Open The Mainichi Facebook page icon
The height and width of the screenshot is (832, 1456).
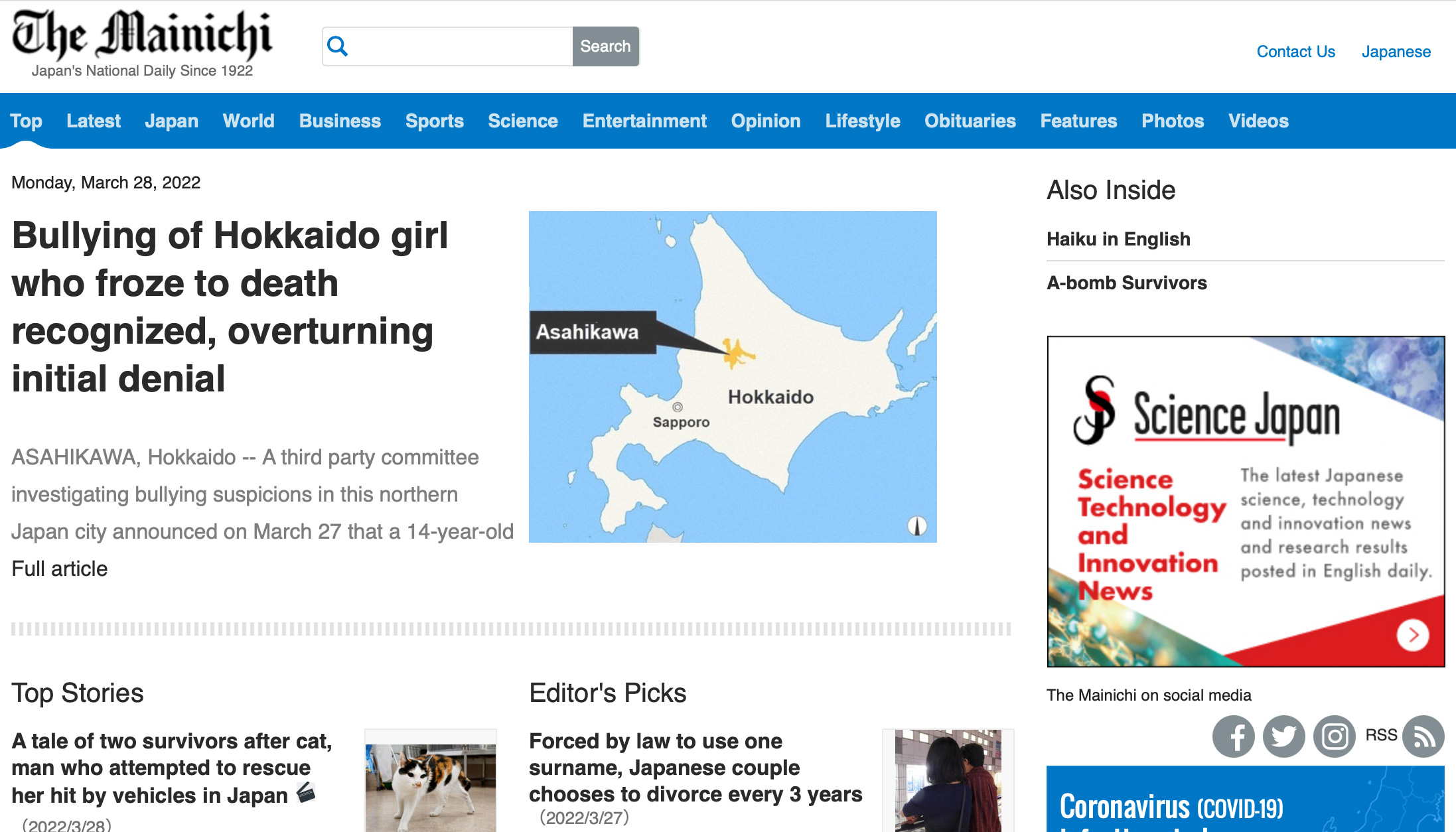[1233, 736]
